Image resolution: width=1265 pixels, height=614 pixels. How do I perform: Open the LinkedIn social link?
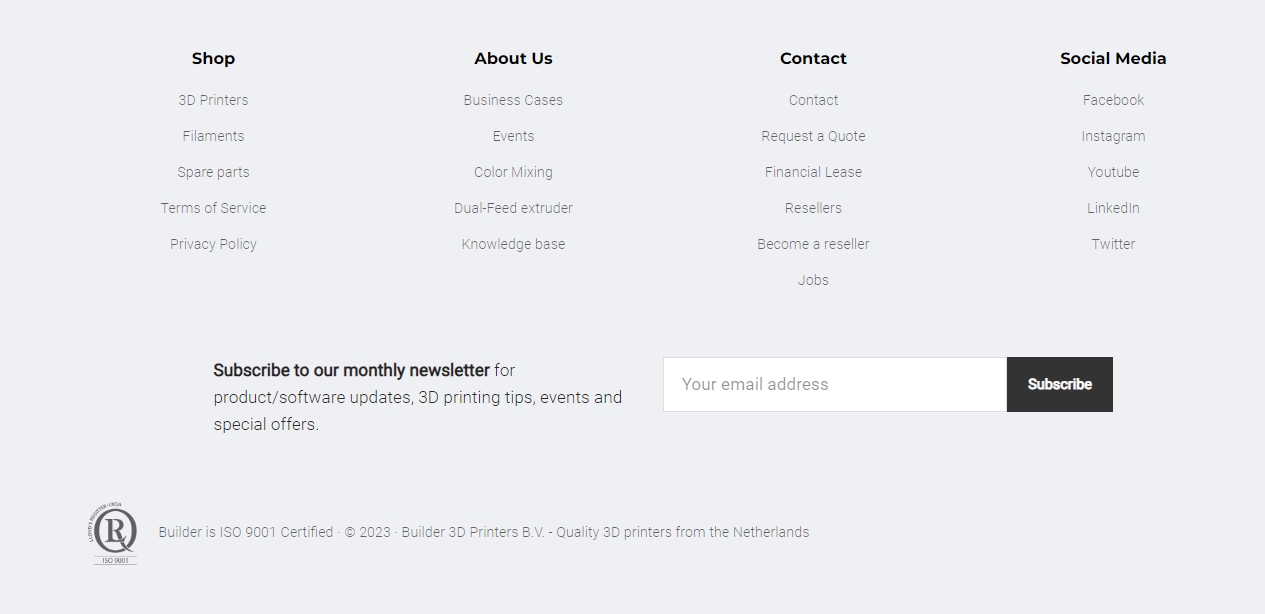1113,208
